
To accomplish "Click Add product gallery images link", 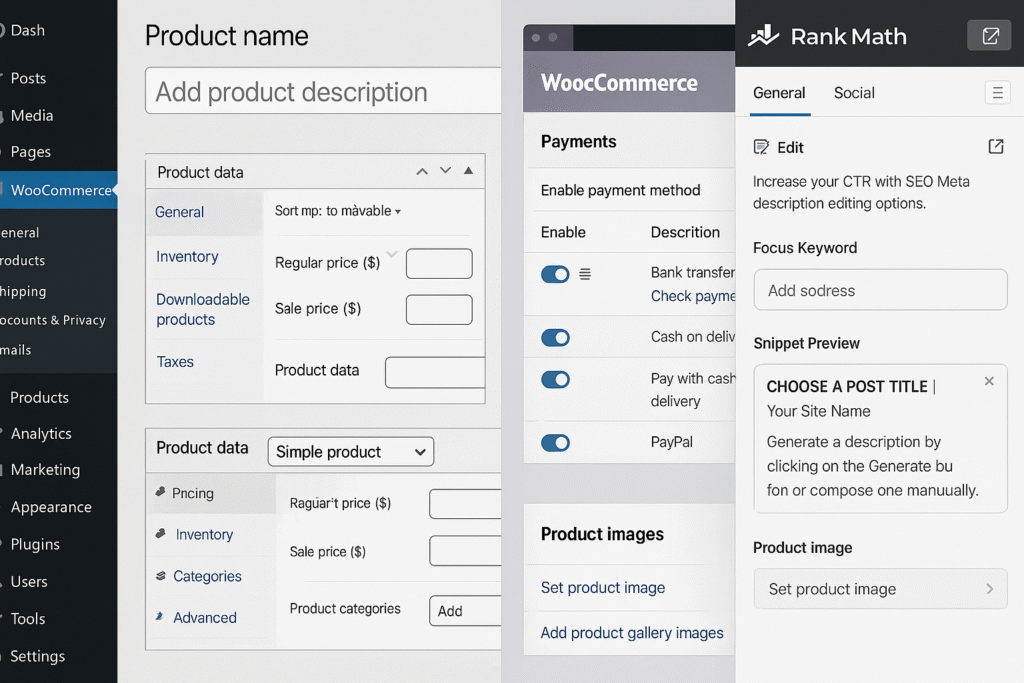I will pyautogui.click(x=632, y=633).
